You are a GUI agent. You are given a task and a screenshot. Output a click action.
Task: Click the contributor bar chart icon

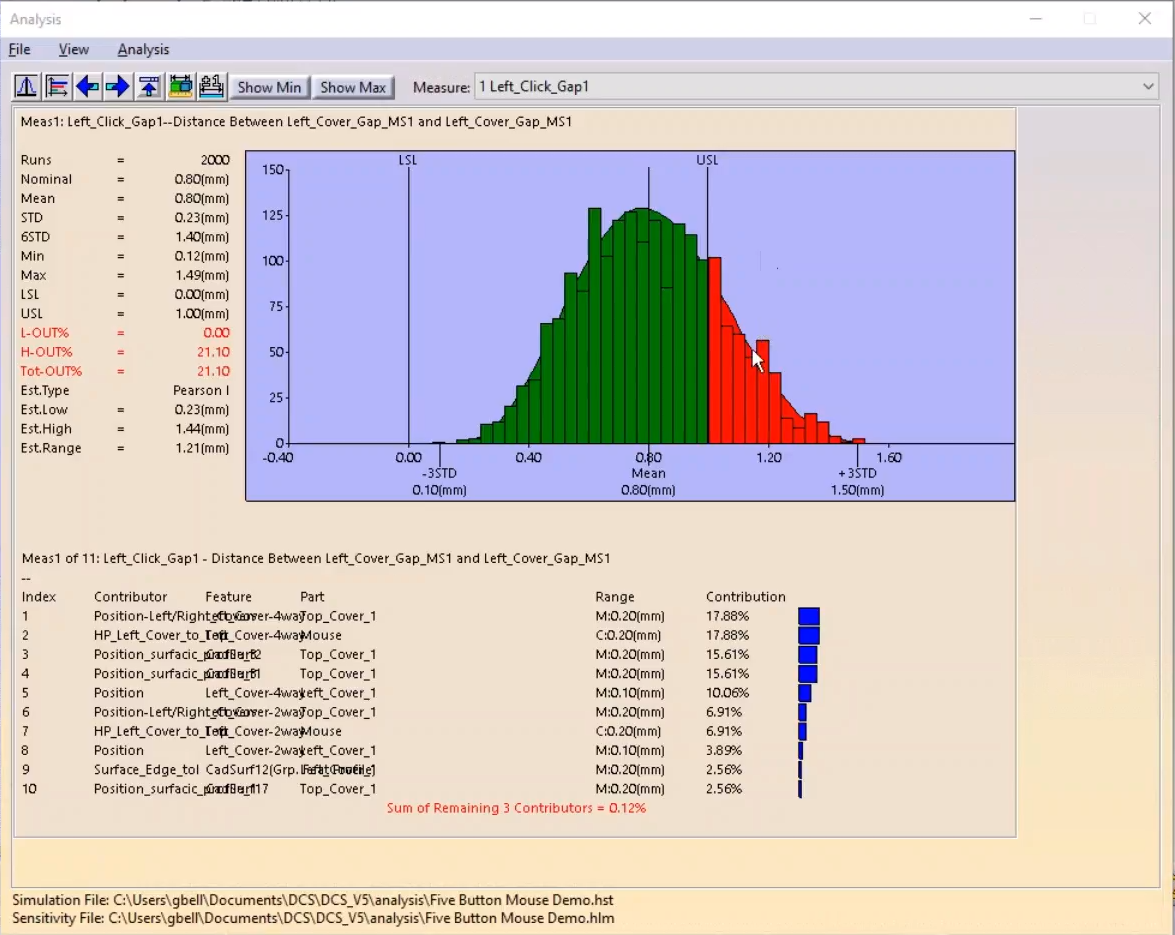pos(57,87)
